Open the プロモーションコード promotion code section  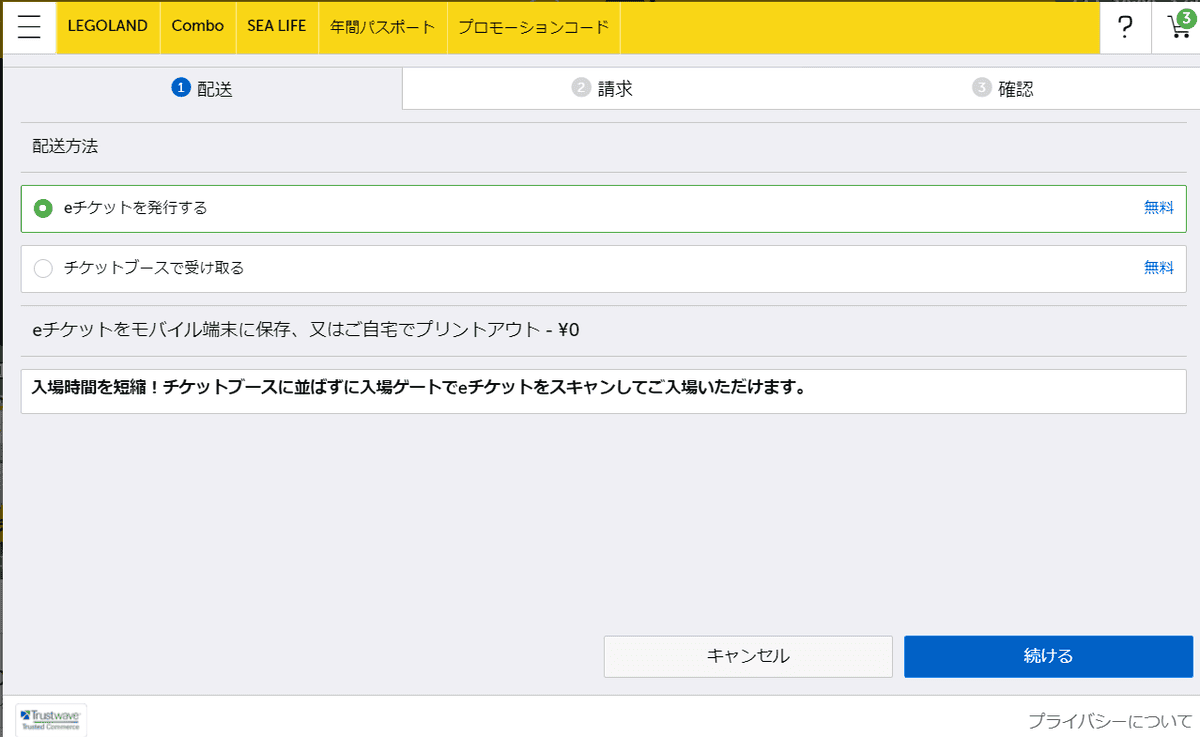[533, 27]
